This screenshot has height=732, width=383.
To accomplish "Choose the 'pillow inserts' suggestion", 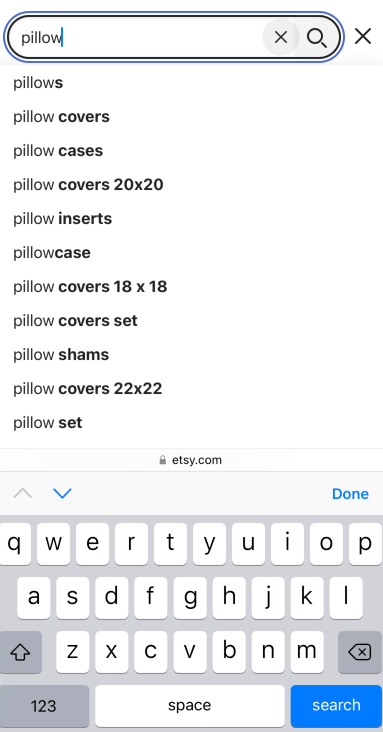I will pos(63,219).
